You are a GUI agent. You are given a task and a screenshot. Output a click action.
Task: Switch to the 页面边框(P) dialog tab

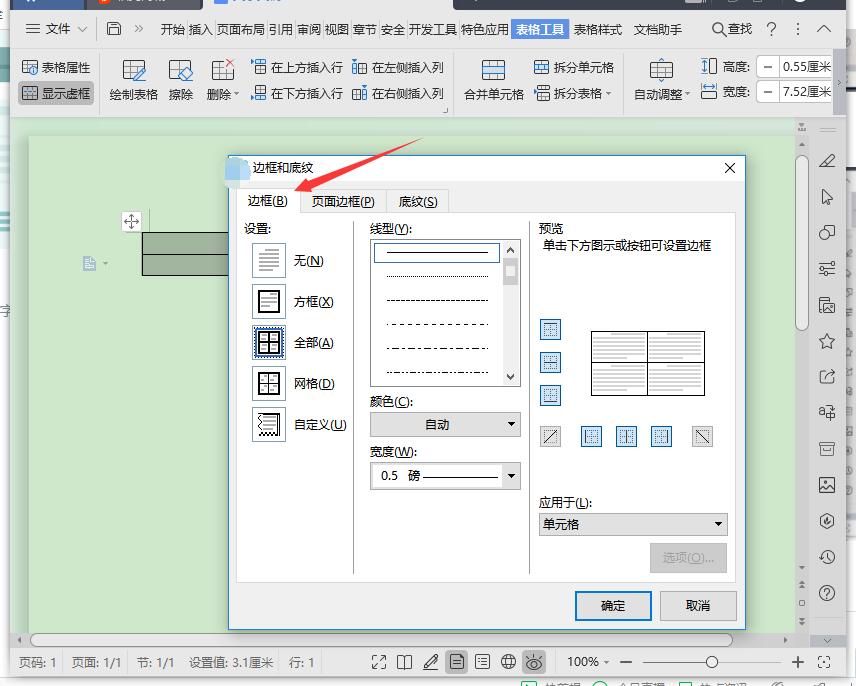point(343,201)
